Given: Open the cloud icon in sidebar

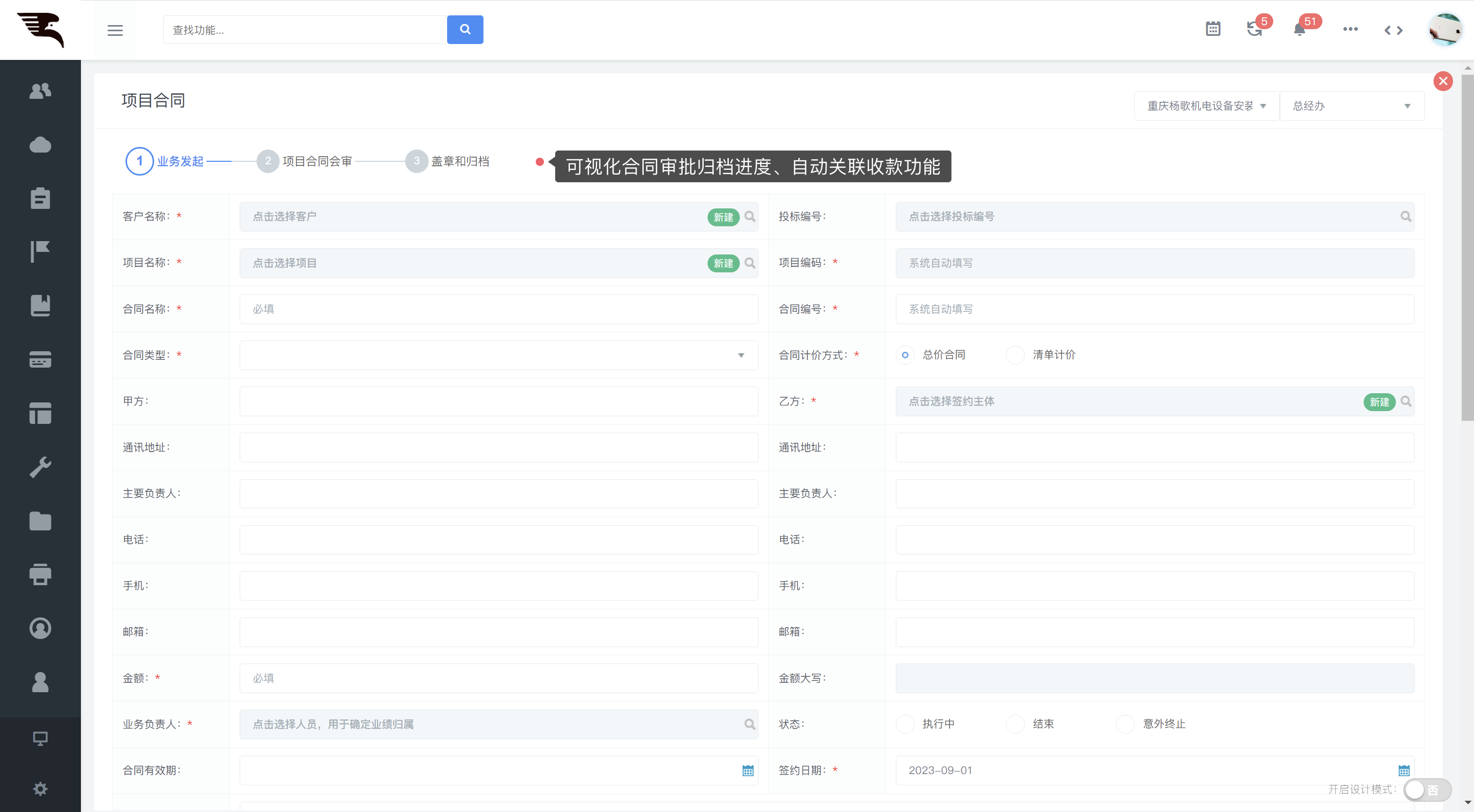Looking at the screenshot, I should tap(40, 145).
